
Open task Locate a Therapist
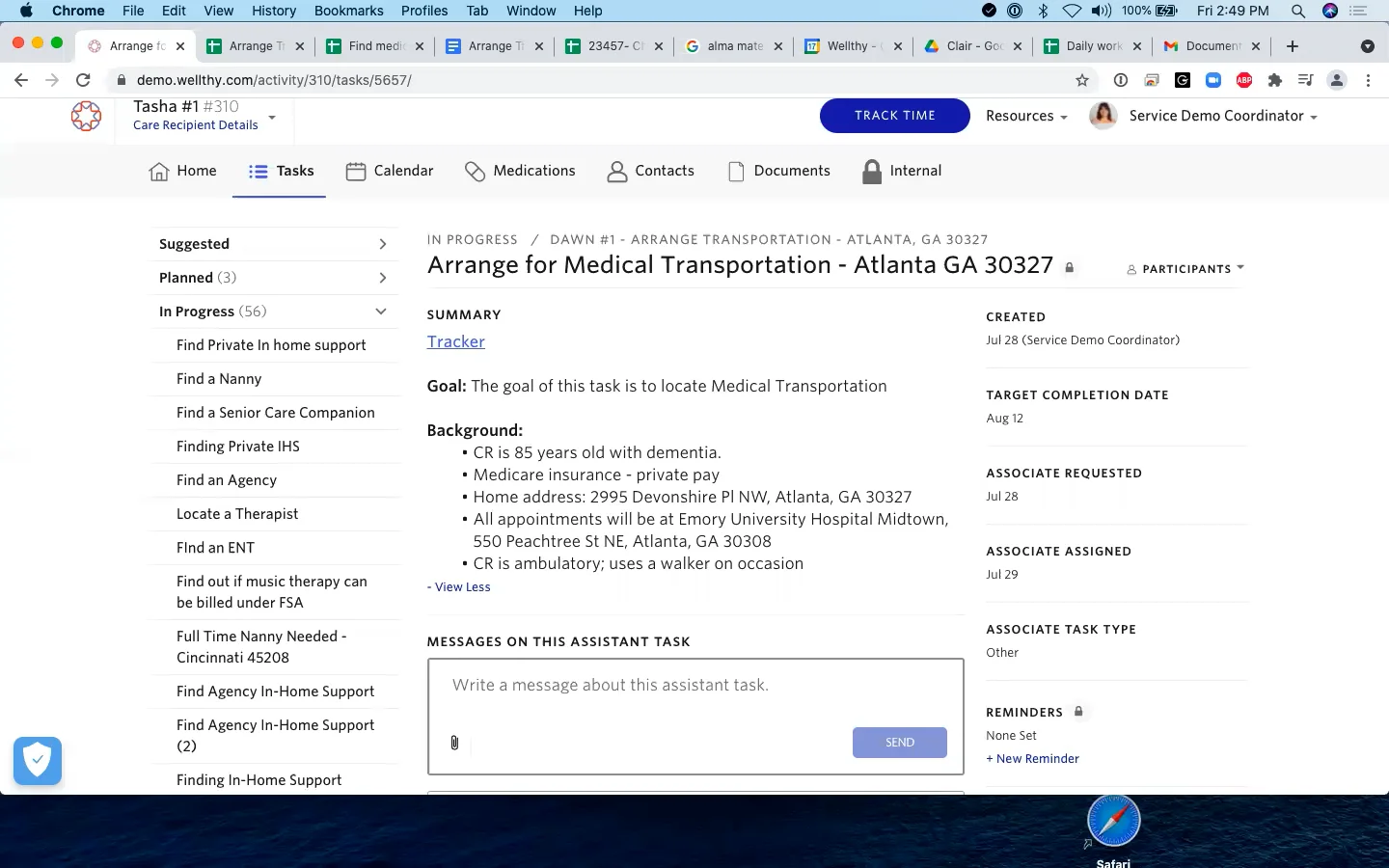[x=237, y=514]
